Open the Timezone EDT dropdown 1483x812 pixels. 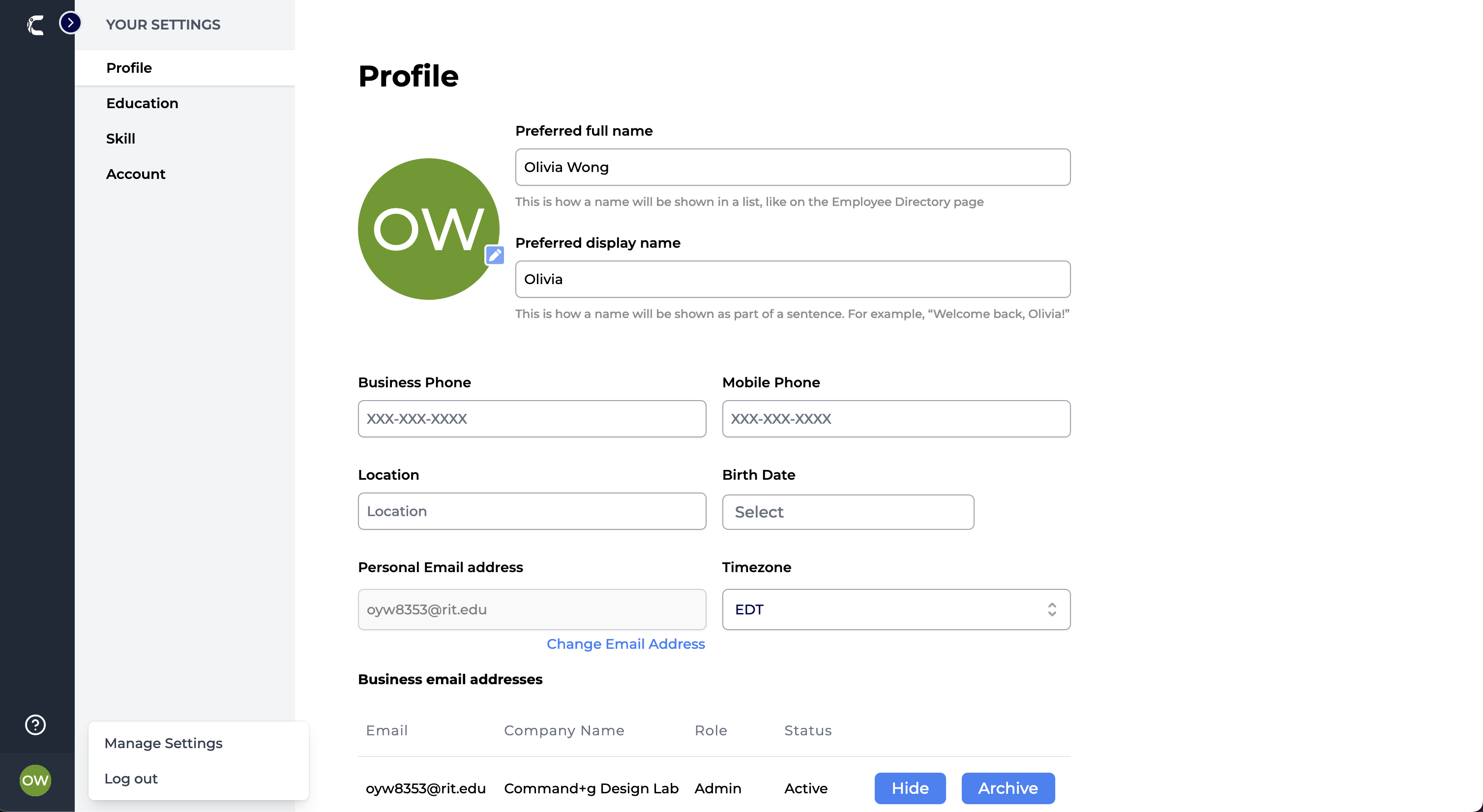pos(896,609)
